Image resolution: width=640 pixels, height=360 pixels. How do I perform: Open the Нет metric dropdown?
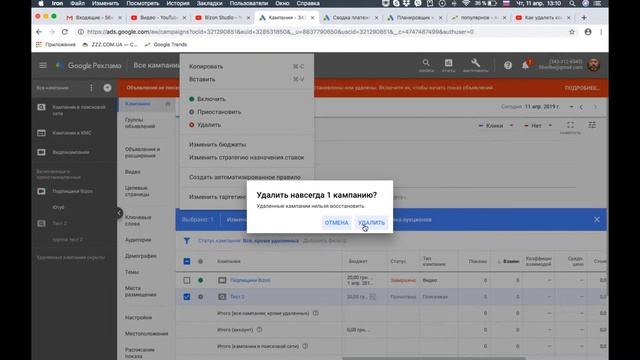click(x=538, y=126)
